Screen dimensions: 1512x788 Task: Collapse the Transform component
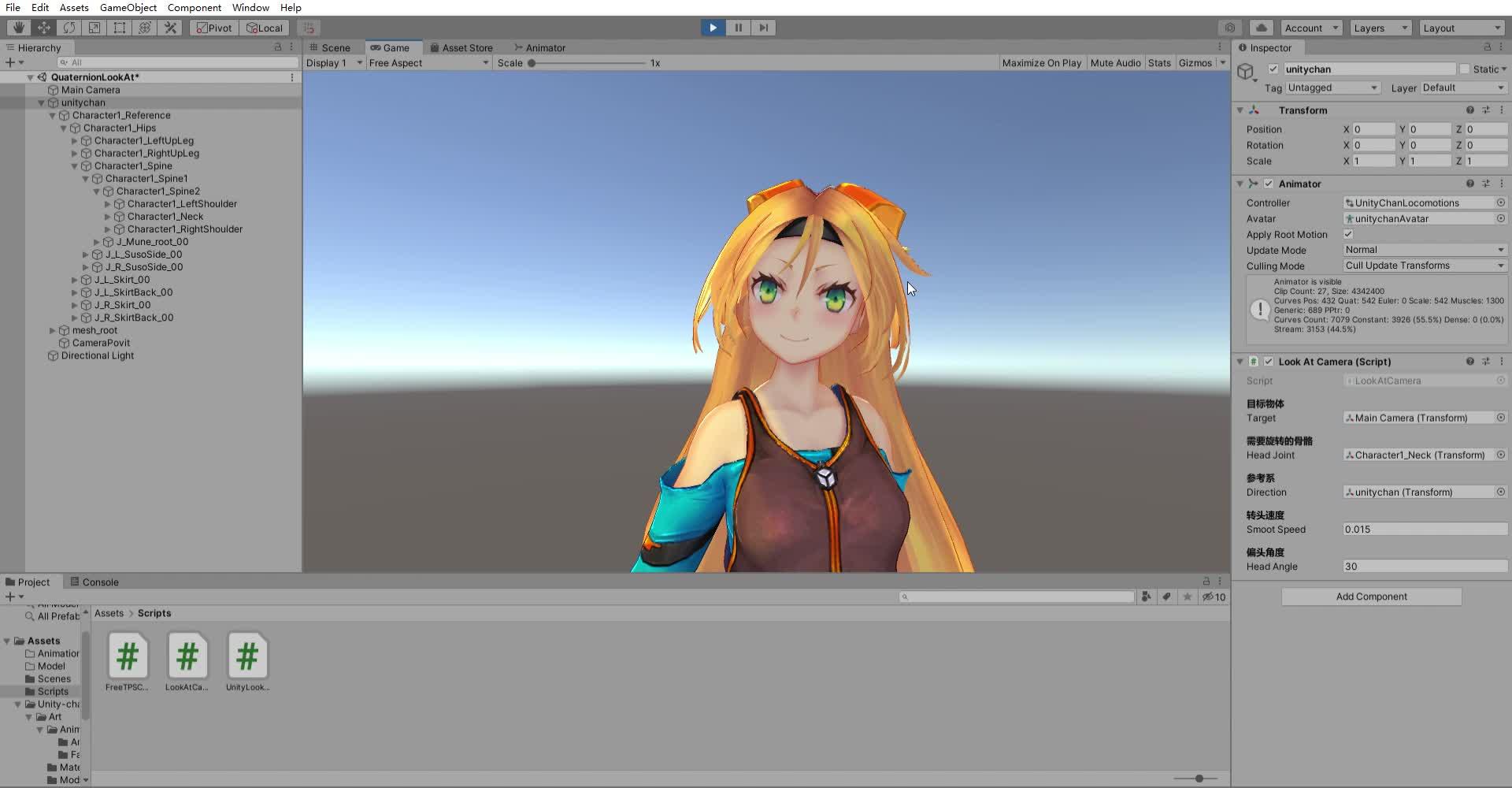pyautogui.click(x=1240, y=110)
